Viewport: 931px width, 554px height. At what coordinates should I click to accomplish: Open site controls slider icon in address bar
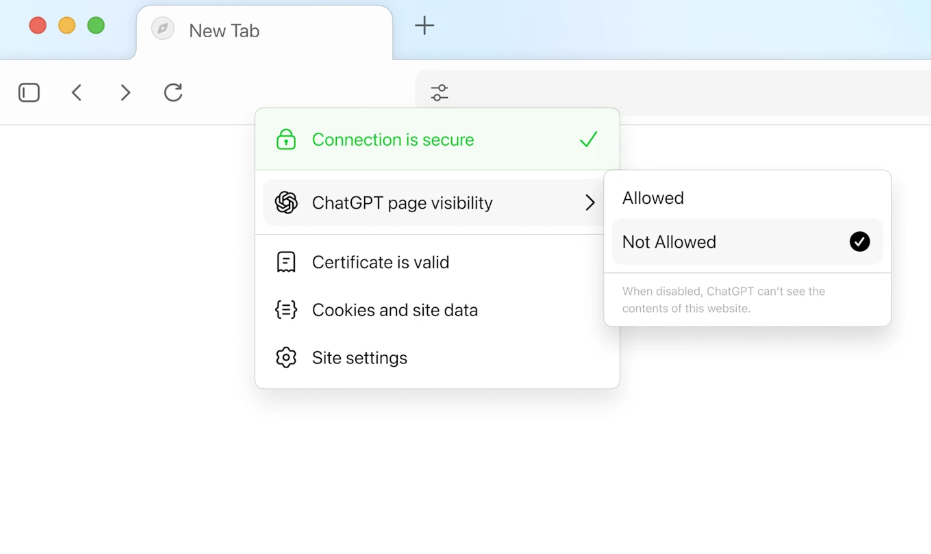point(439,93)
